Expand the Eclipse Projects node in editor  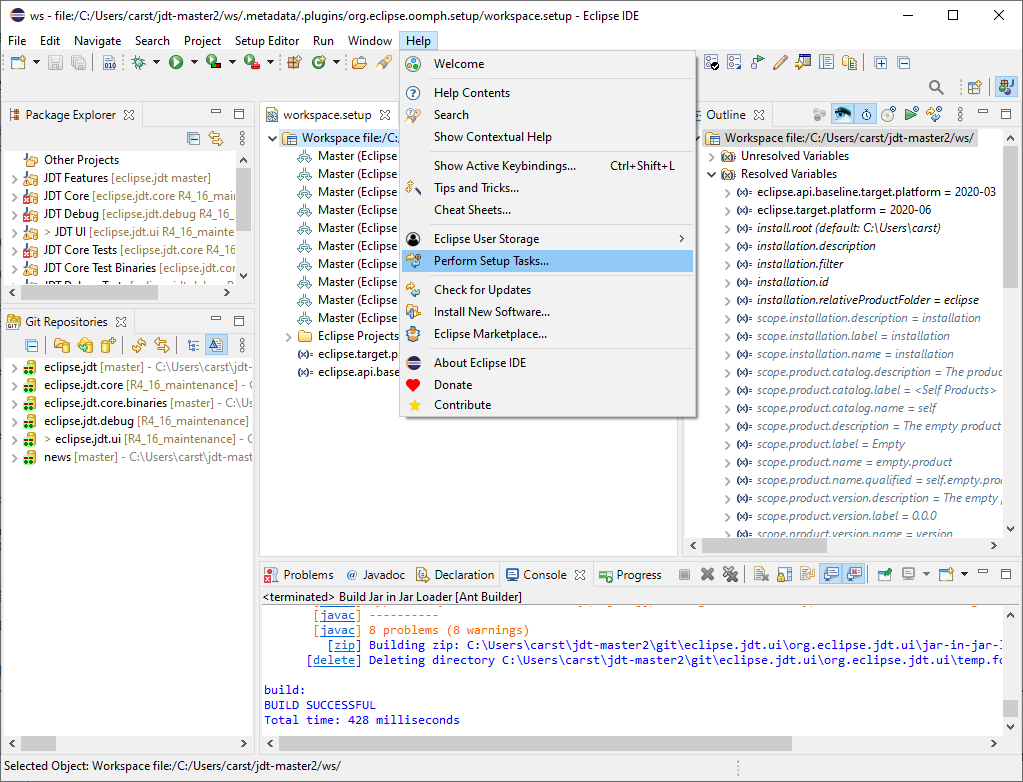point(288,337)
